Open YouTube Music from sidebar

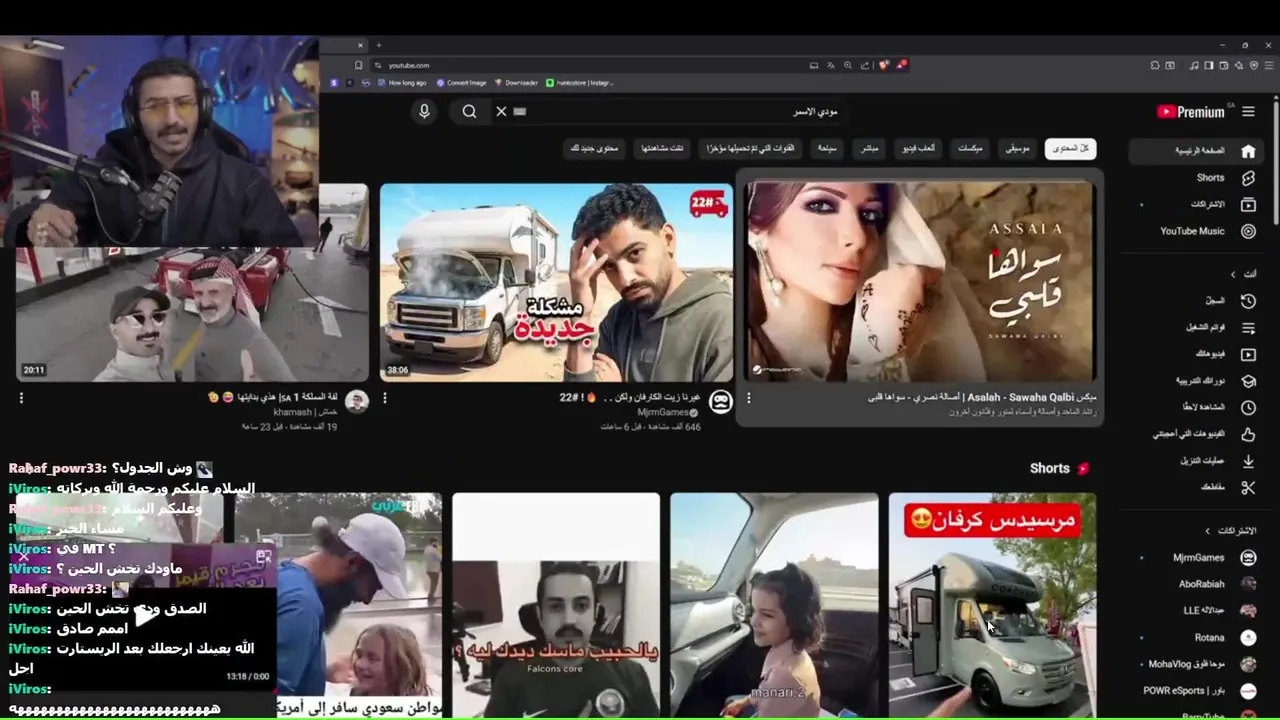tap(1194, 231)
